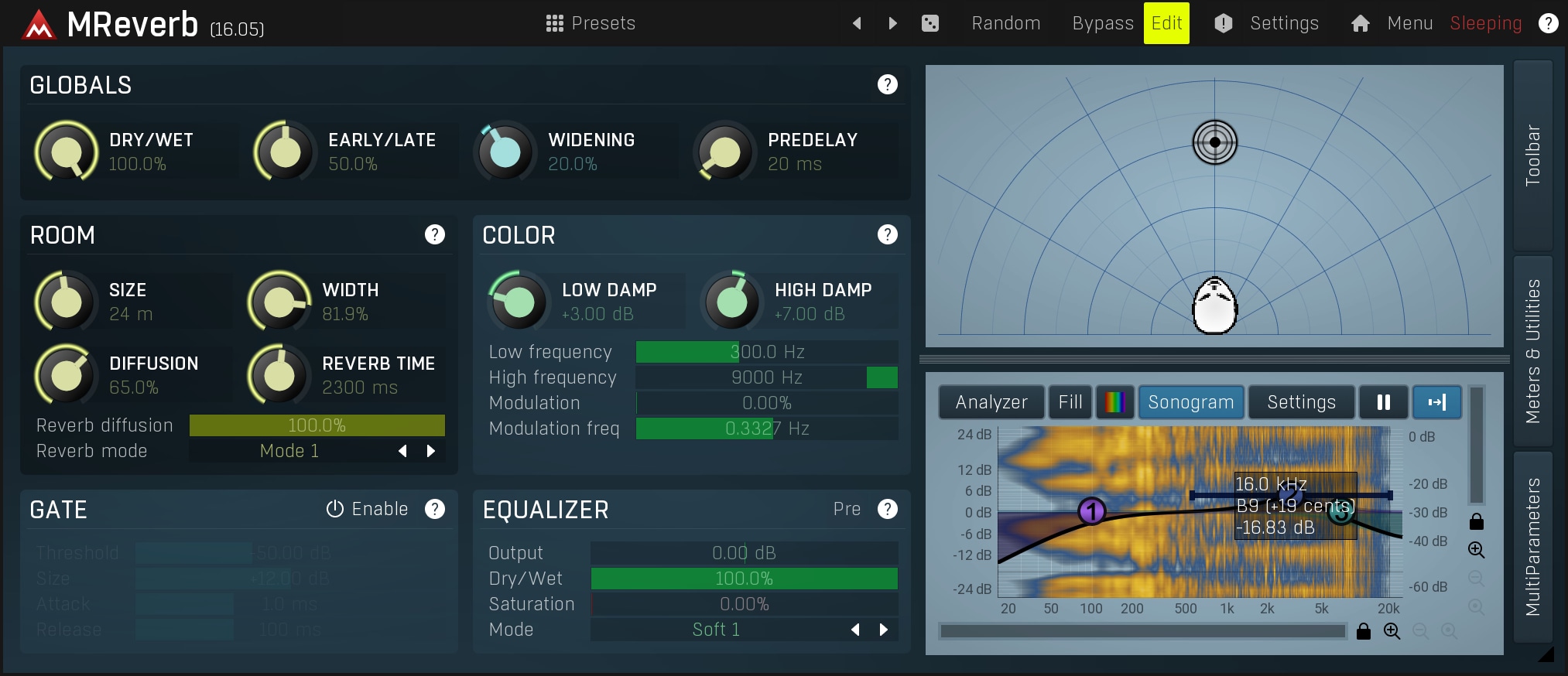Open the analyzer Settings button
The width and height of the screenshot is (1568, 676).
[1302, 402]
